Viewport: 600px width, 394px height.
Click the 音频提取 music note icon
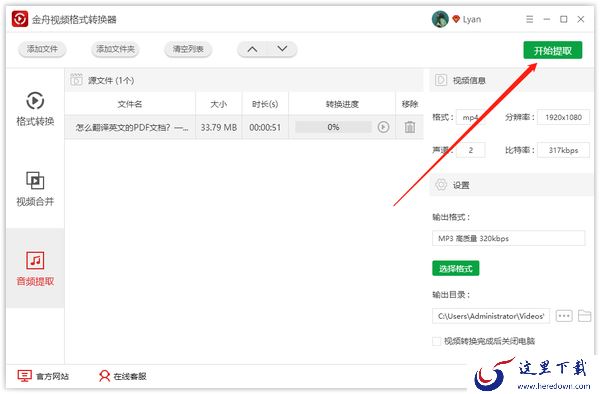click(35, 260)
